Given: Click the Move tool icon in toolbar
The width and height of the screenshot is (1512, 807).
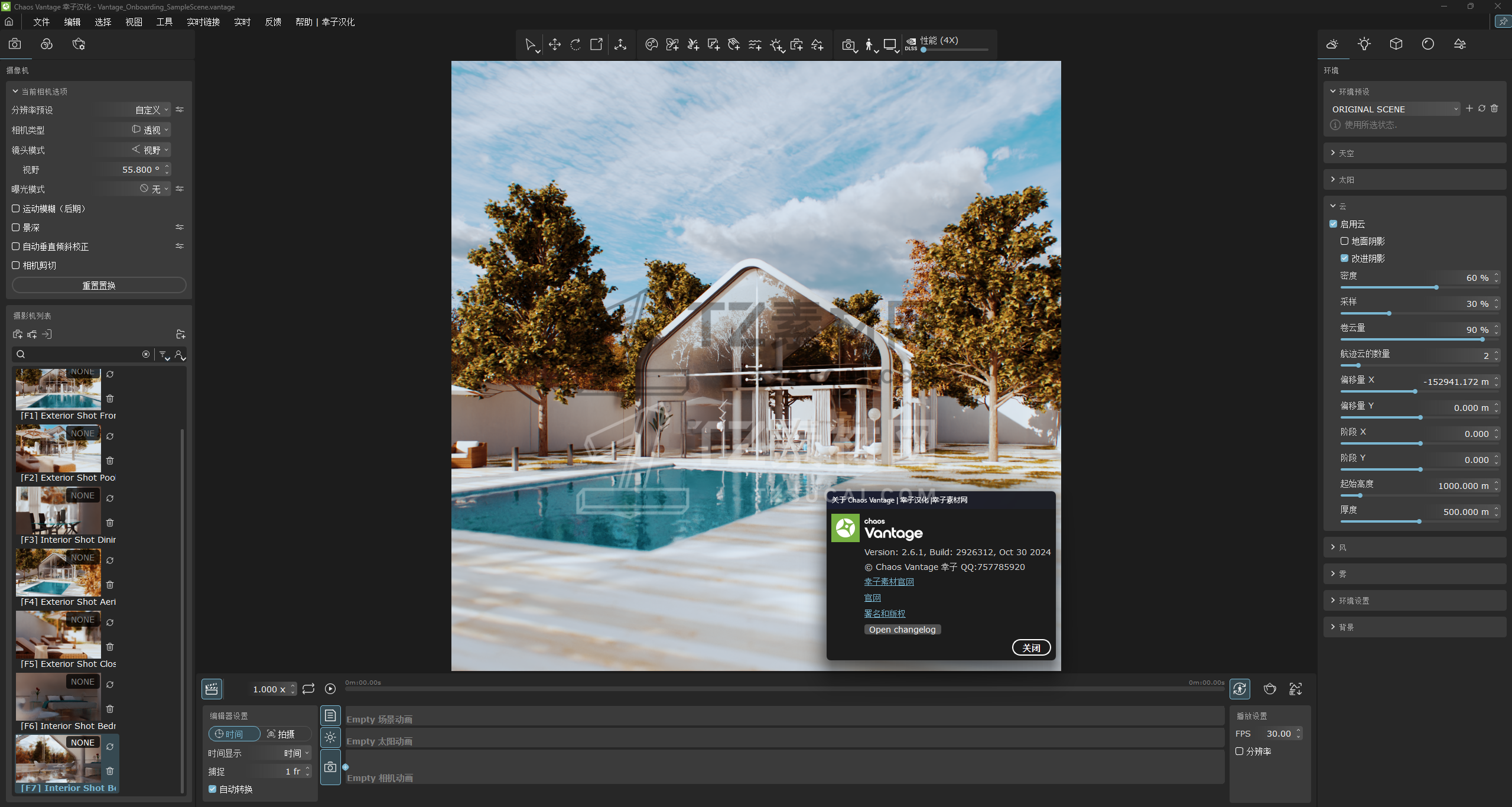Looking at the screenshot, I should pos(554,44).
